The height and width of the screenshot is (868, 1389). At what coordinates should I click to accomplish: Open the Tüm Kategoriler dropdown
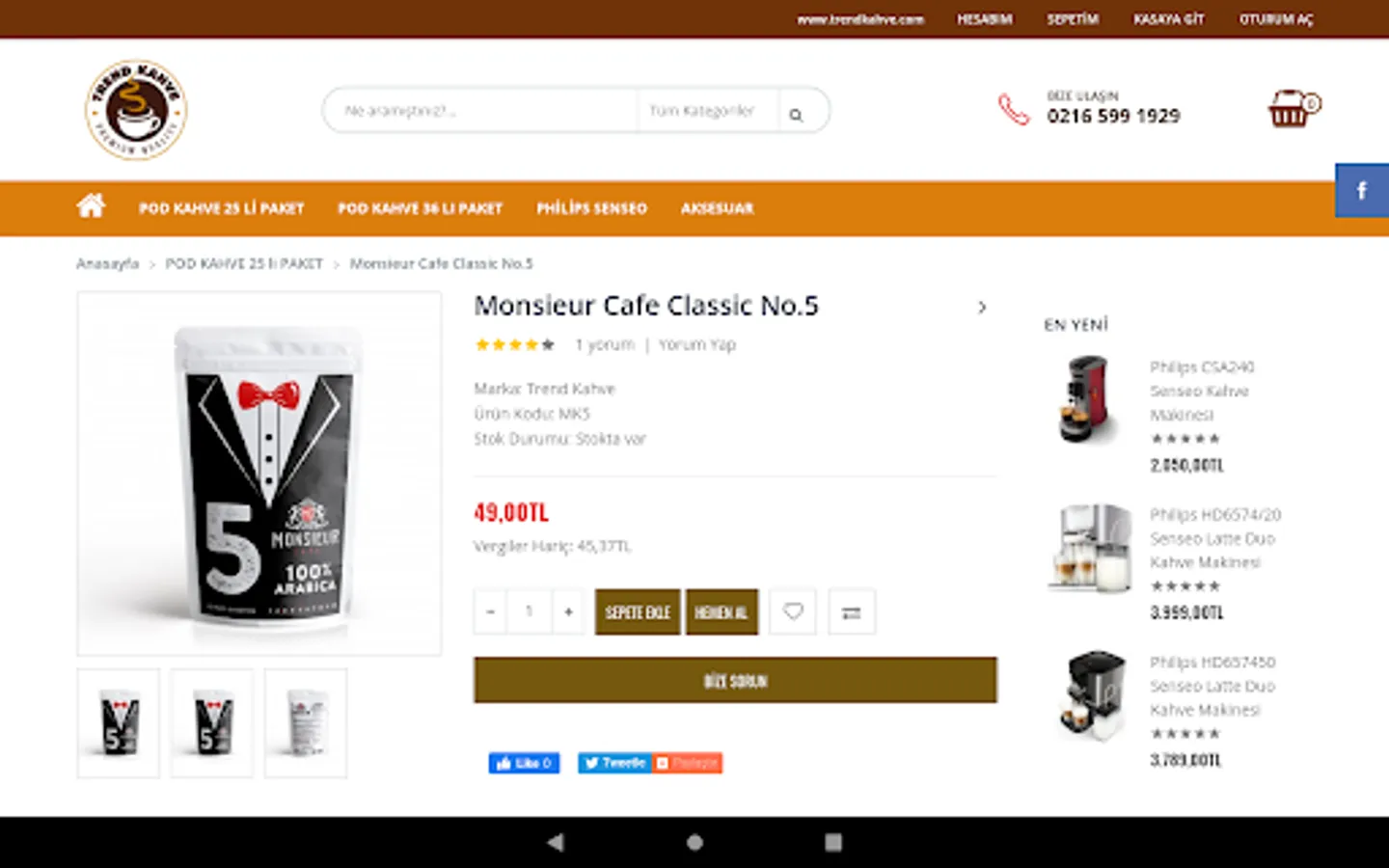(x=702, y=111)
